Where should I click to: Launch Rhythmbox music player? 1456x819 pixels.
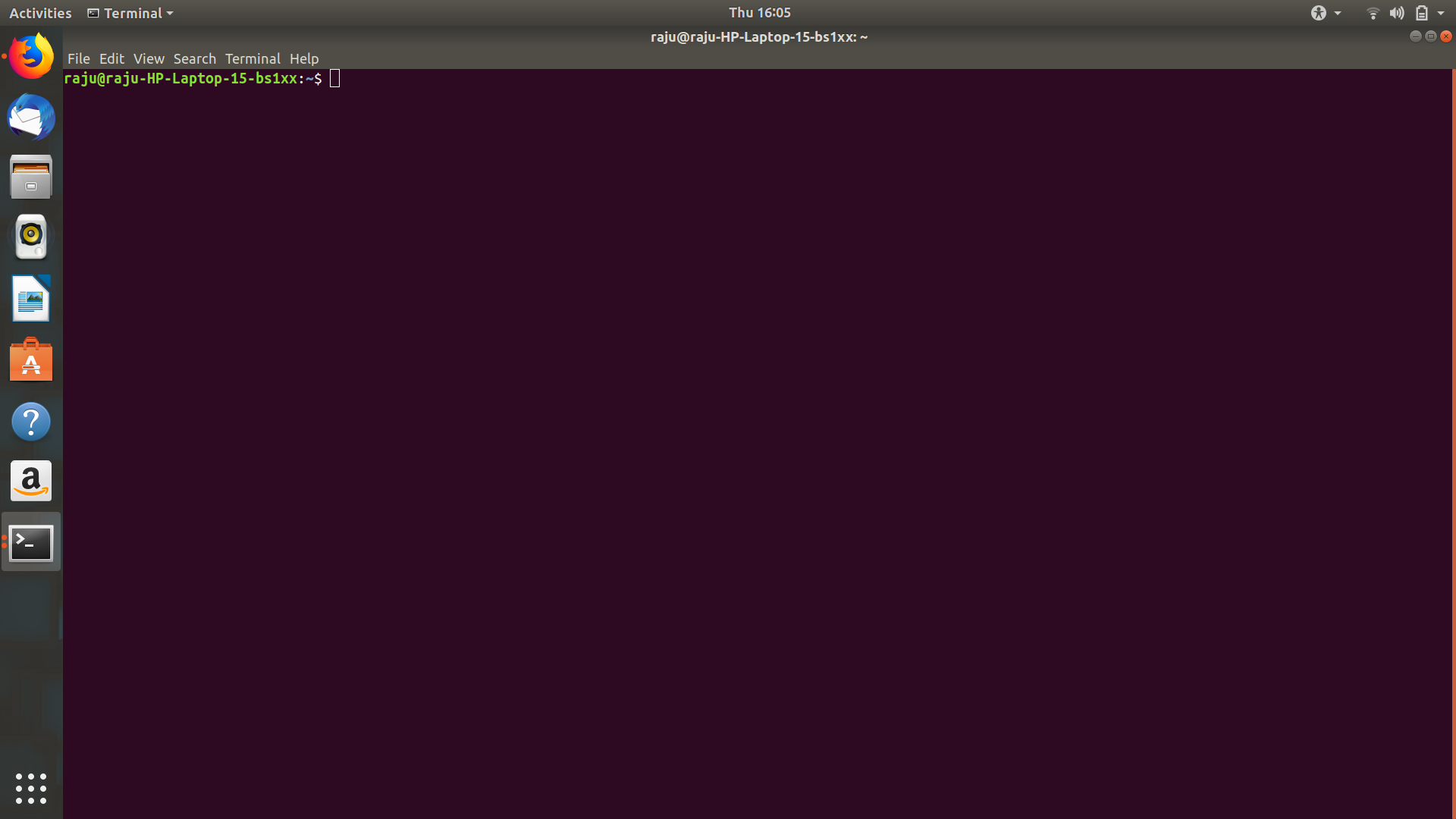click(31, 237)
